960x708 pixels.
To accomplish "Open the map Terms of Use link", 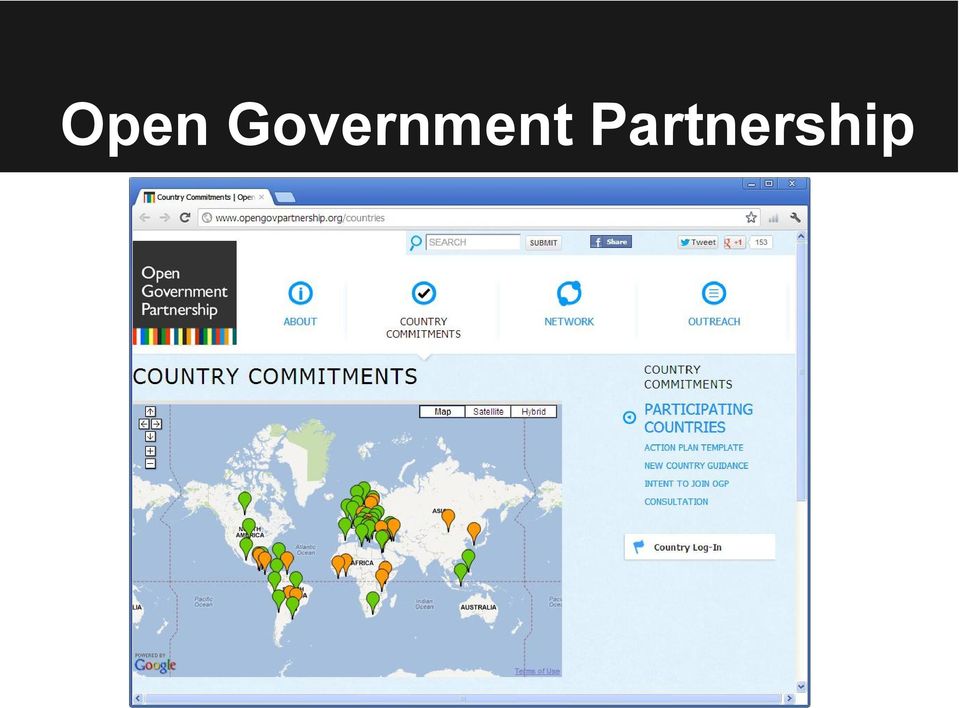I will [x=538, y=671].
